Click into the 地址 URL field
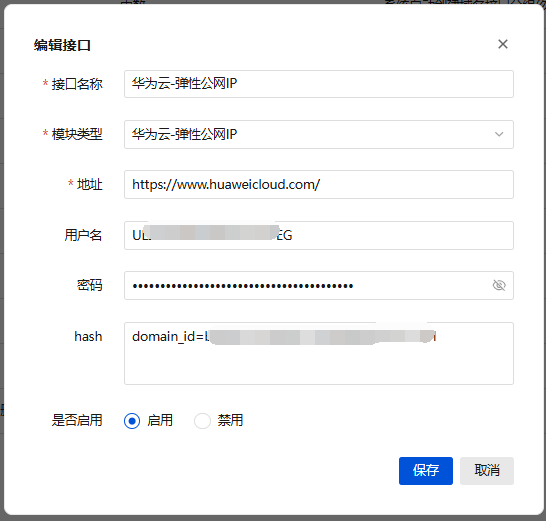Image resolution: width=546 pixels, height=521 pixels. click(319, 185)
